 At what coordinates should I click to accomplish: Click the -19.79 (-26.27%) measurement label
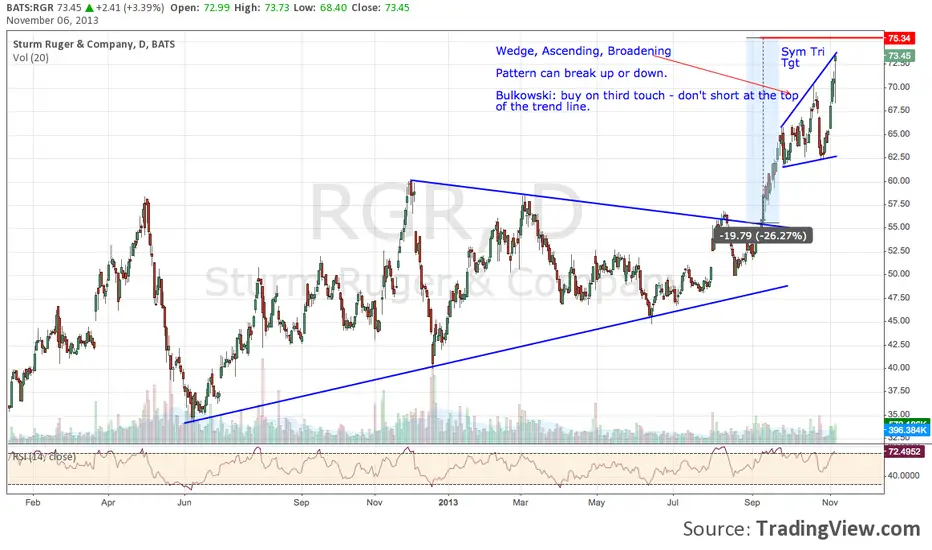[763, 235]
